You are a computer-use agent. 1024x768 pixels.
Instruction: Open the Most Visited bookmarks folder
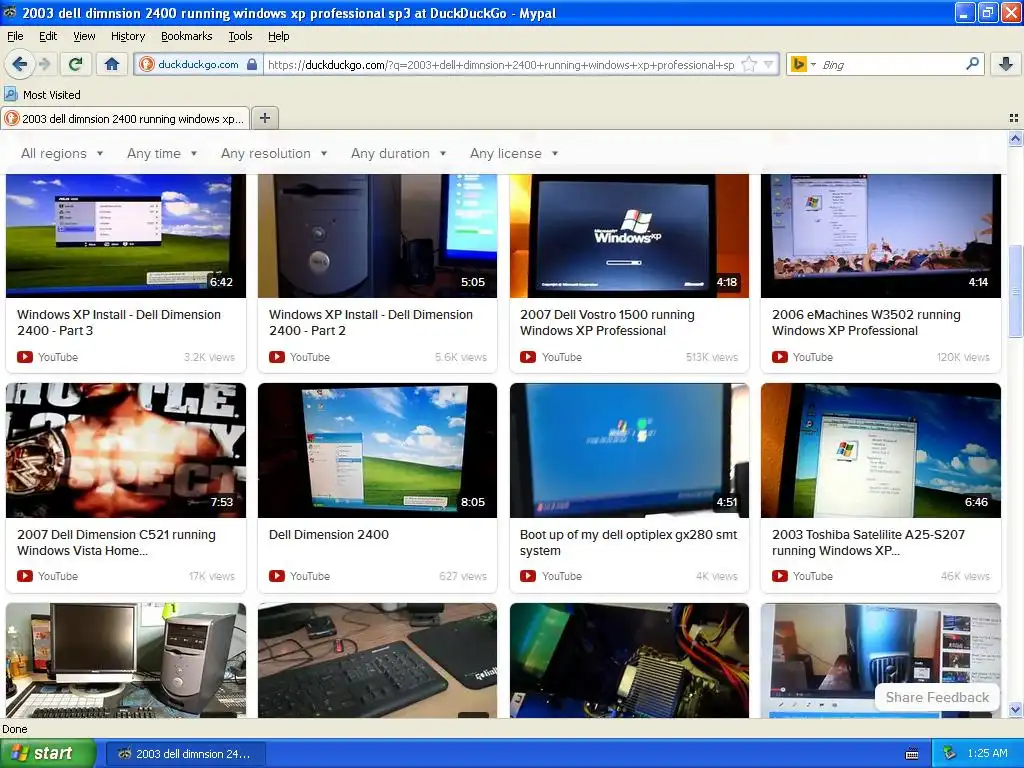point(42,95)
